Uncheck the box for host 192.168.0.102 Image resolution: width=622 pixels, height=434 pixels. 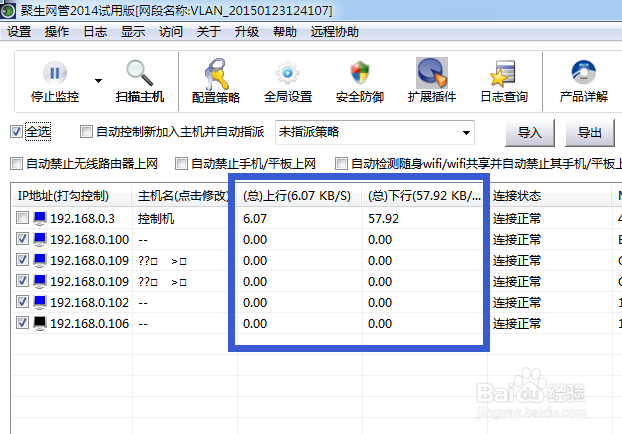(x=22, y=302)
